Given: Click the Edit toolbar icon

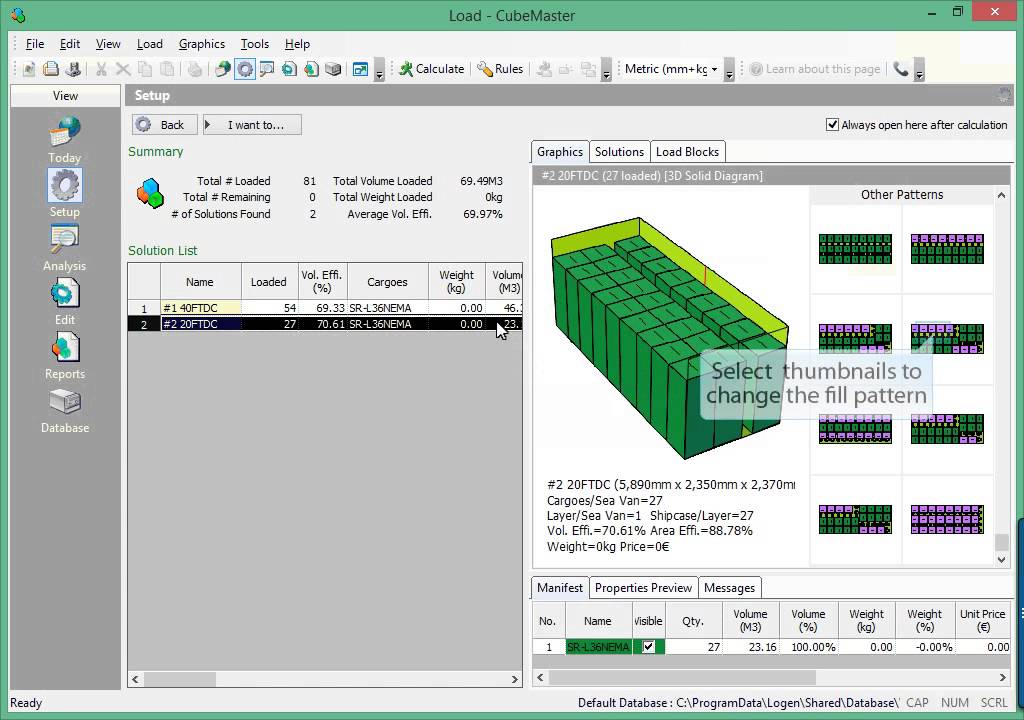Looking at the screenshot, I should tap(289, 69).
